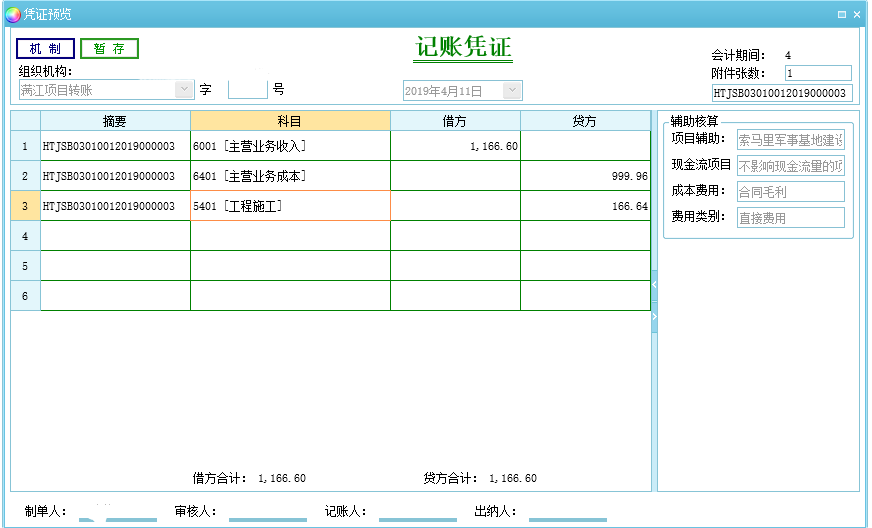Screen dimensions: 872x528
Task: Click the 999.96 credit amount cell
Action: coord(585,176)
